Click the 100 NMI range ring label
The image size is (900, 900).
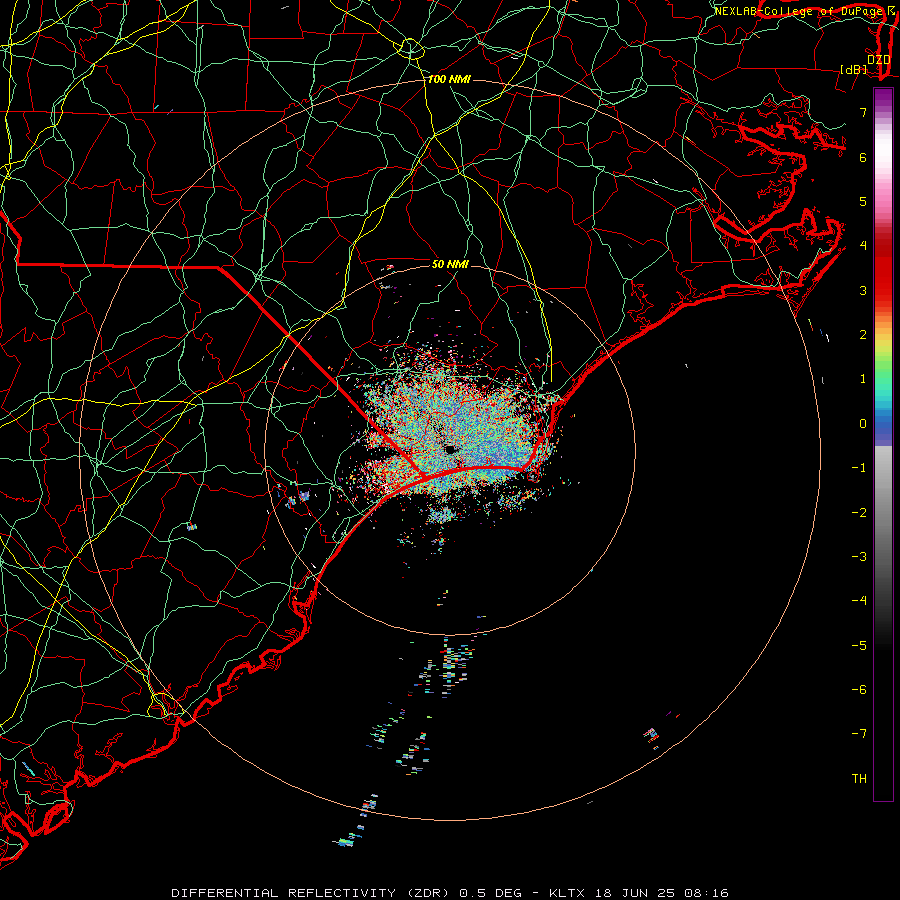click(x=449, y=79)
